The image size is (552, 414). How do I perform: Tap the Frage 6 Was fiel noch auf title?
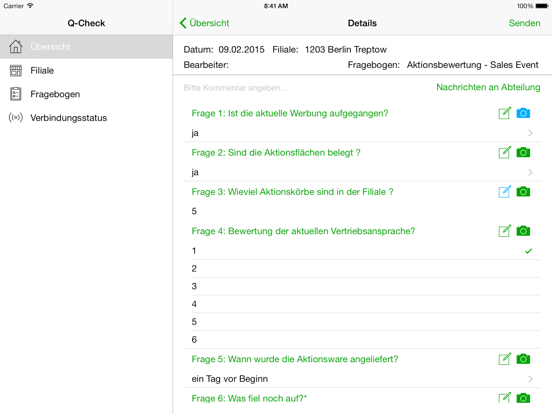pyautogui.click(x=249, y=398)
